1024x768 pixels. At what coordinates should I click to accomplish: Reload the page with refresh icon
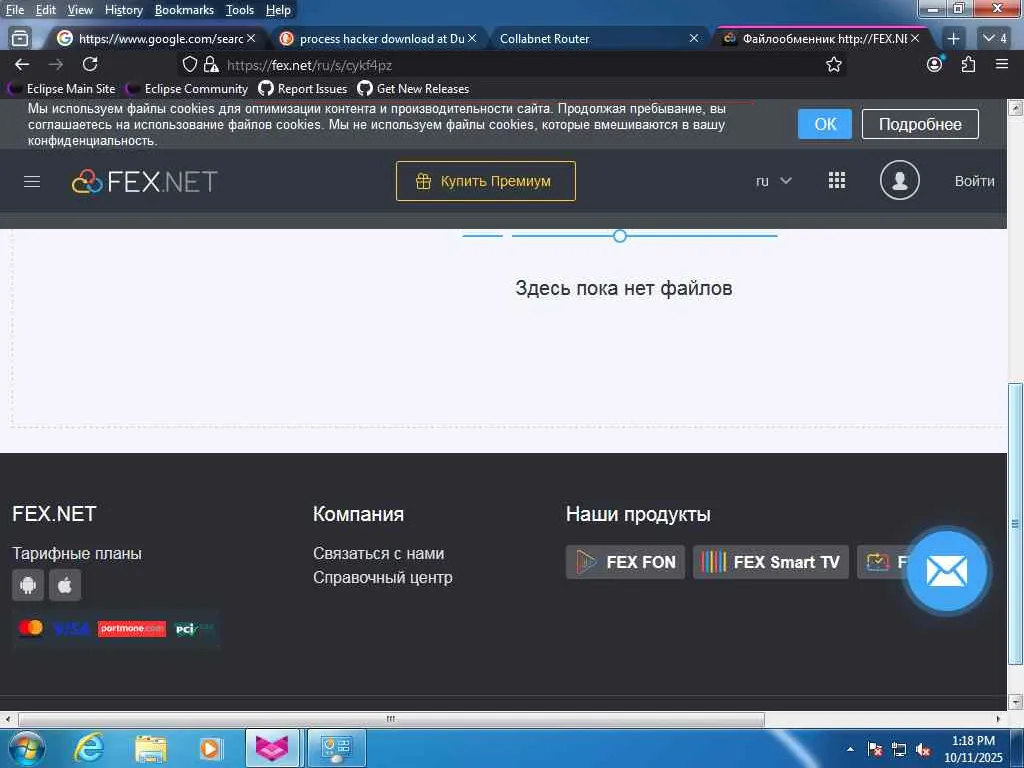89,64
